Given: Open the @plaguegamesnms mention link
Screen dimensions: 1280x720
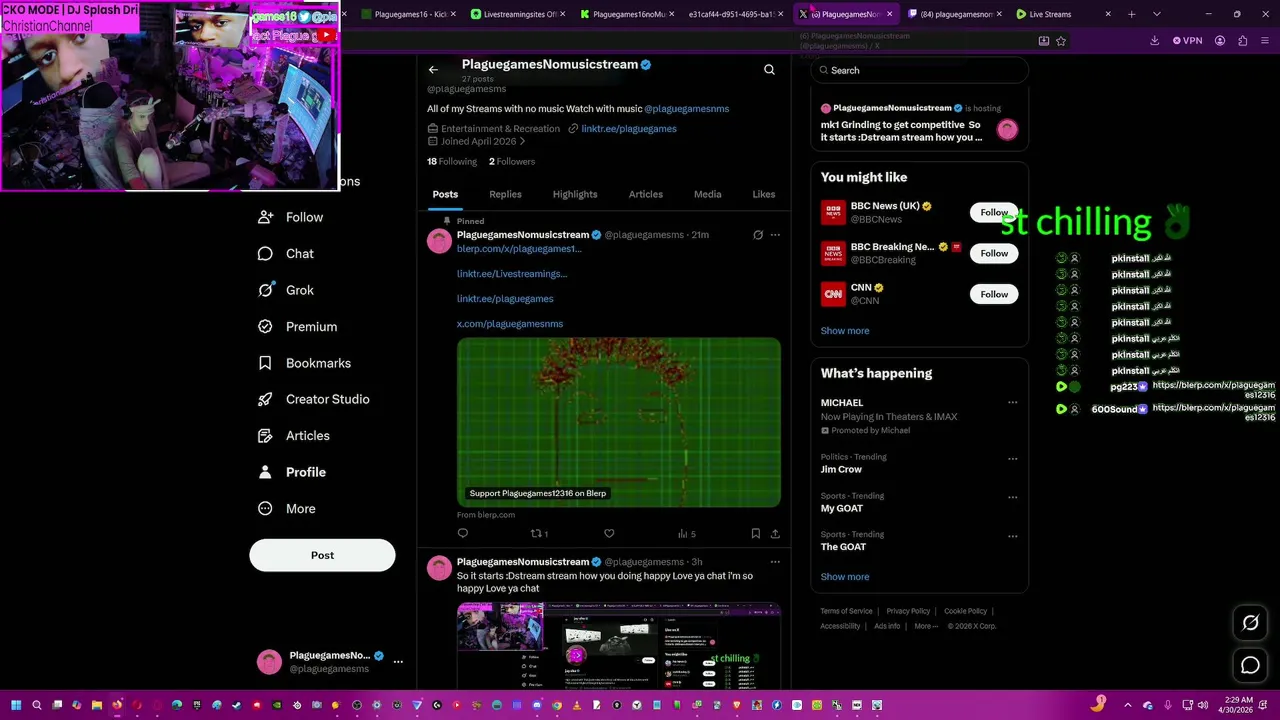Looking at the screenshot, I should pos(687,109).
